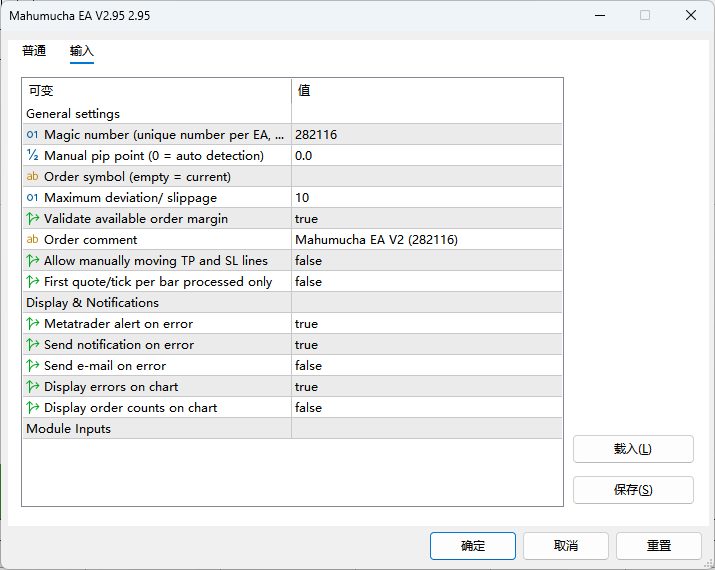Viewport: 715px width, 570px height.
Task: Select the General settings section row
Action: point(292,114)
